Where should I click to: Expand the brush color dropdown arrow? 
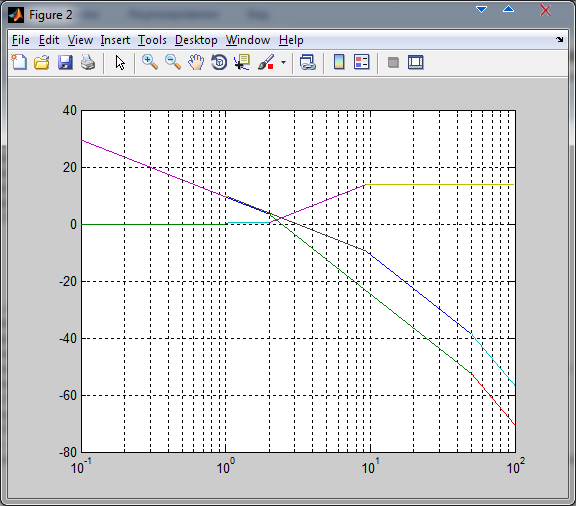click(283, 62)
